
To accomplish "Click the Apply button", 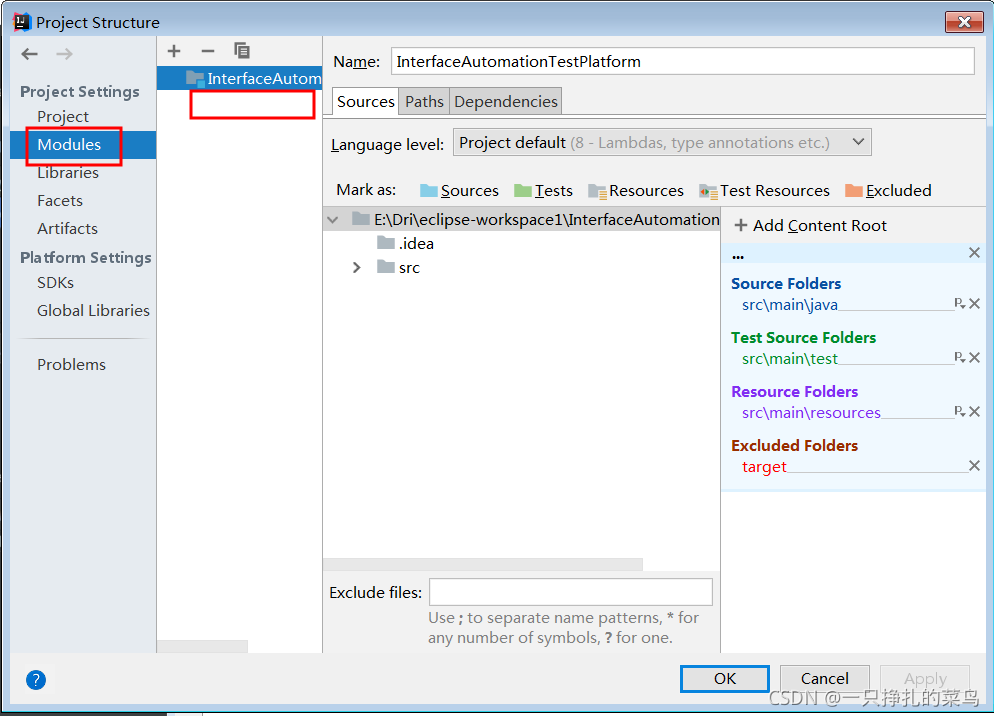I will click(x=925, y=679).
